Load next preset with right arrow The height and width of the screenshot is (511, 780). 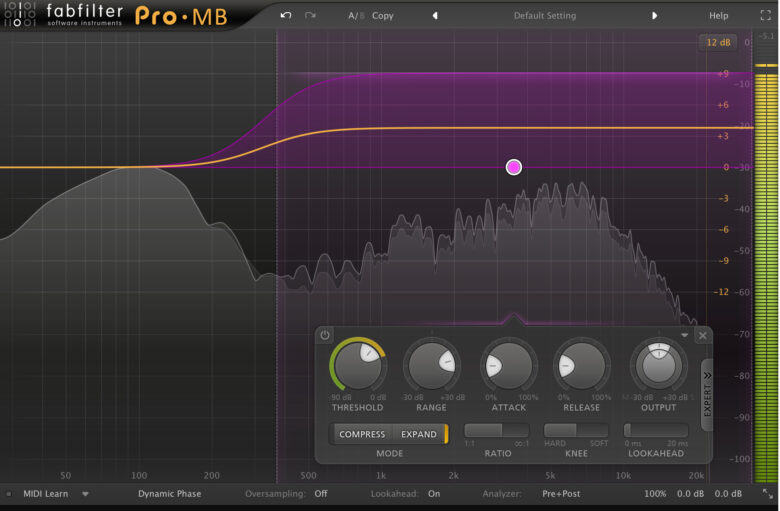pyautogui.click(x=654, y=15)
